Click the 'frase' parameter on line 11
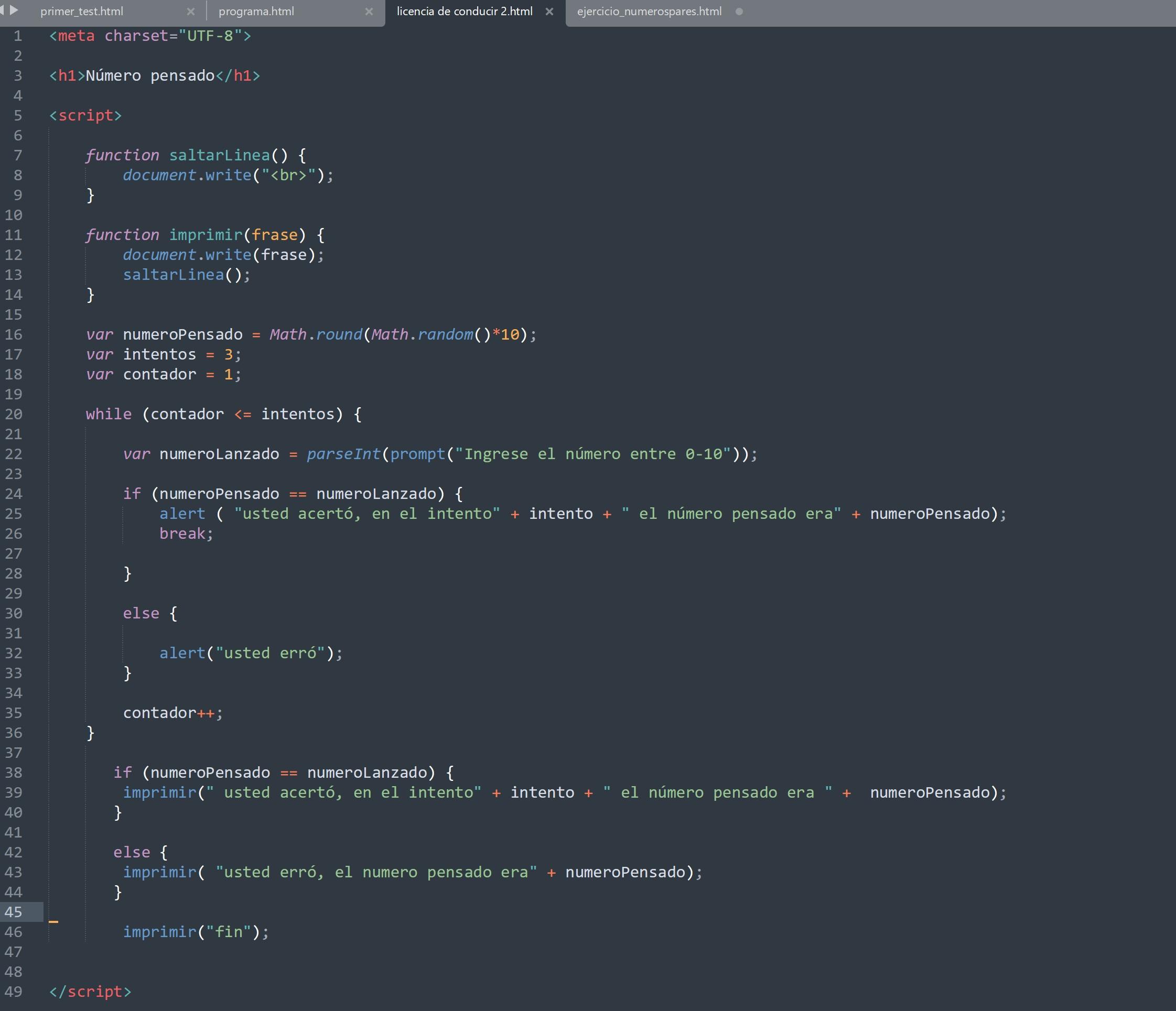The height and width of the screenshot is (1011, 1176). pyautogui.click(x=275, y=234)
